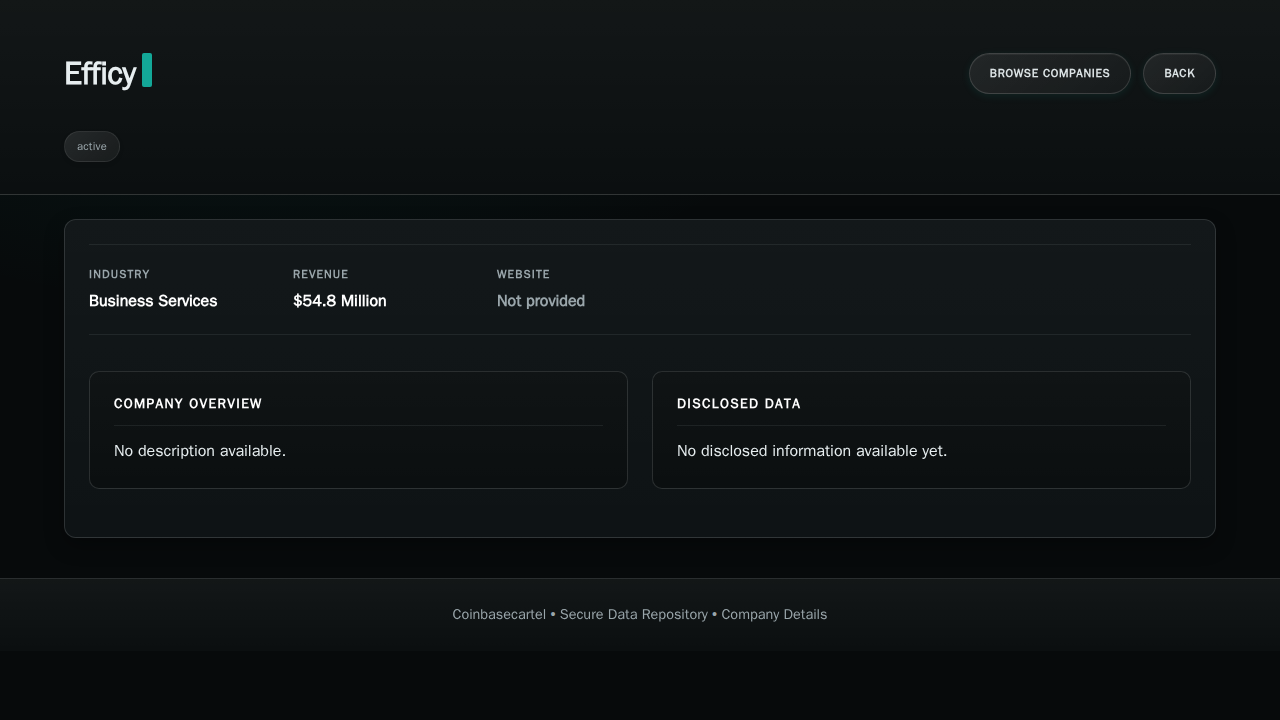Click the Browse Companies button

point(1049,73)
